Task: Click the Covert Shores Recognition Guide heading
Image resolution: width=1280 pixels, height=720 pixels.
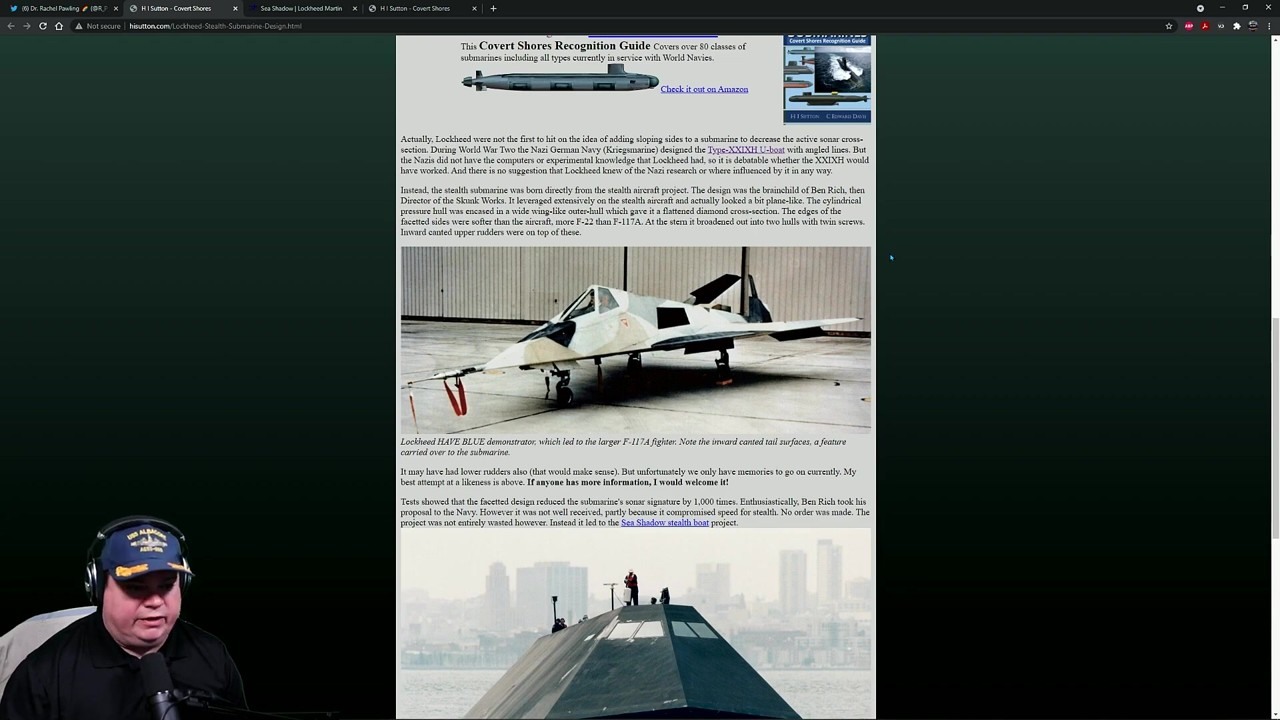Action: click(x=565, y=46)
